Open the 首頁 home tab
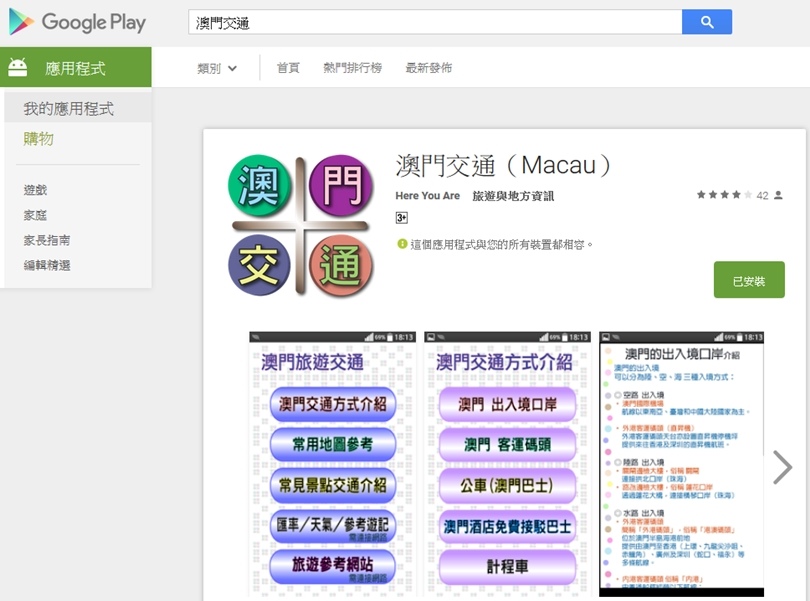 point(288,68)
